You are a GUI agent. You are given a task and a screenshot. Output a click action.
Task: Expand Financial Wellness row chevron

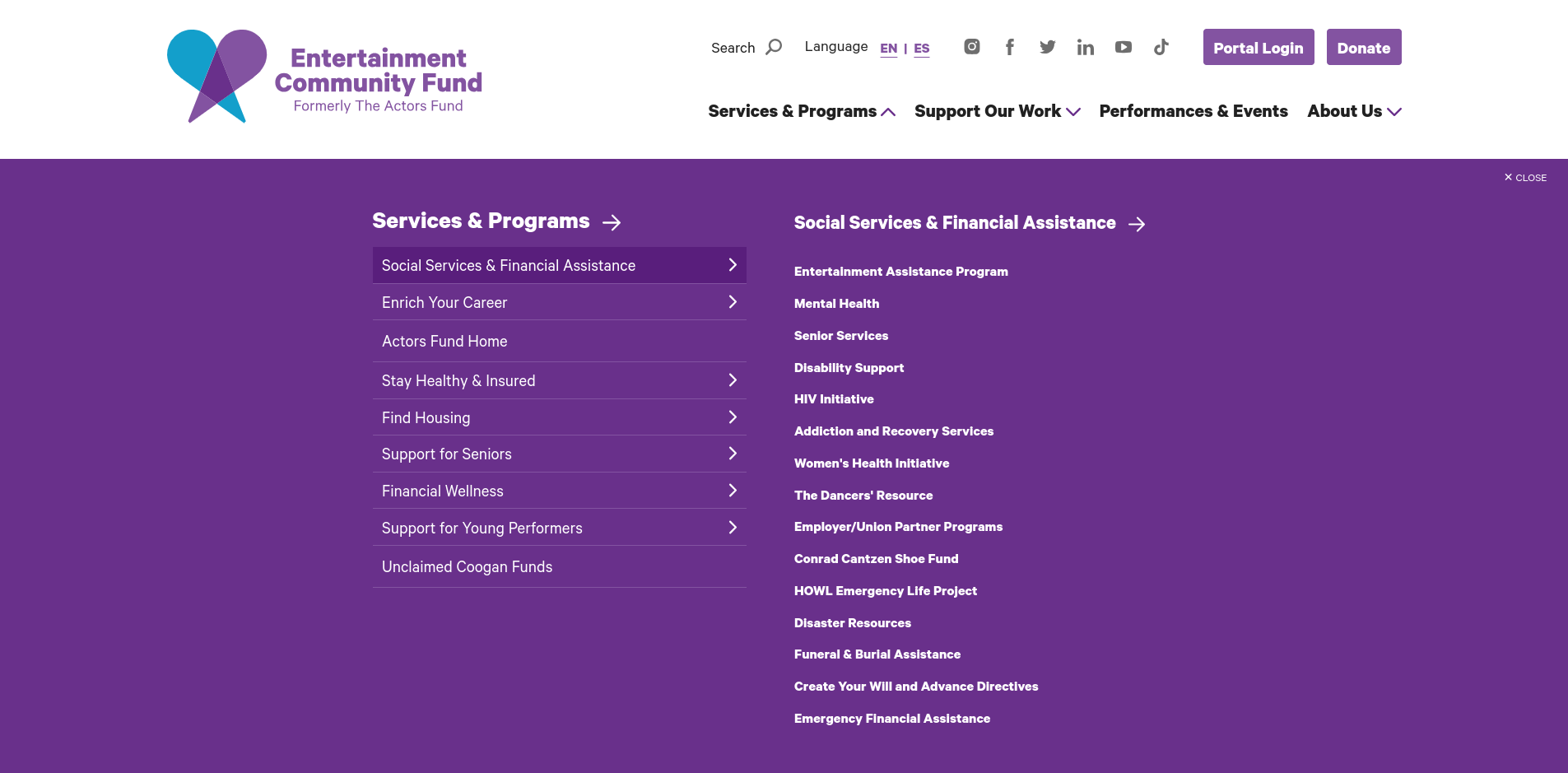733,491
